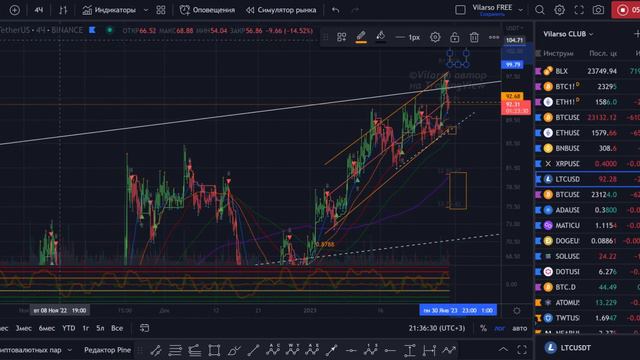Image resolution: width=640 pixels, height=360 pixels.
Task: Add a symbol to compare
Action: pos(14,10)
